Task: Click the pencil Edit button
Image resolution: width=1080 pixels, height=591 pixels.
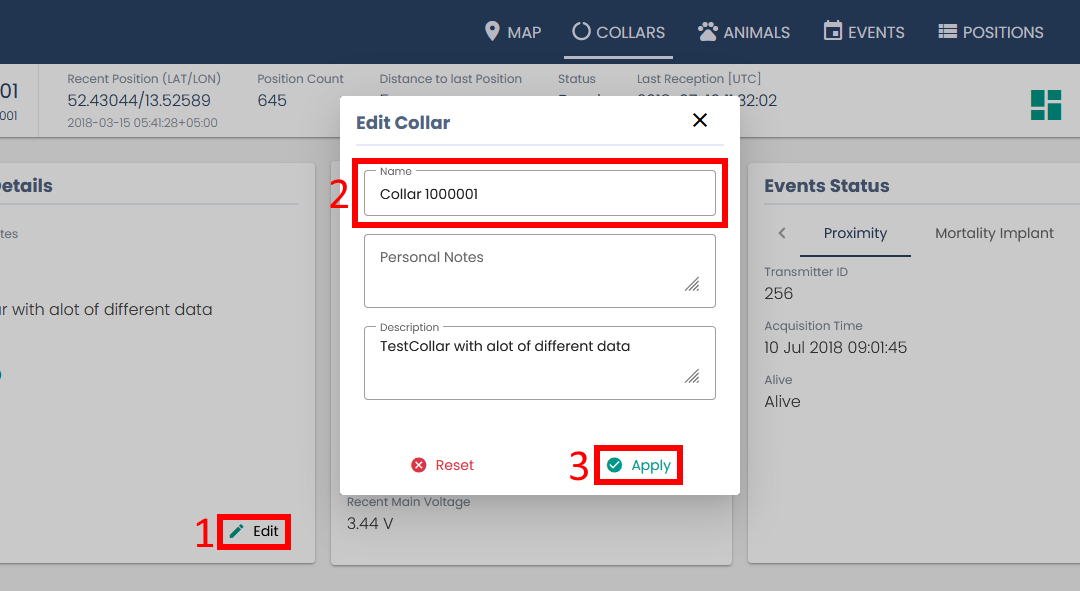Action: tap(255, 531)
